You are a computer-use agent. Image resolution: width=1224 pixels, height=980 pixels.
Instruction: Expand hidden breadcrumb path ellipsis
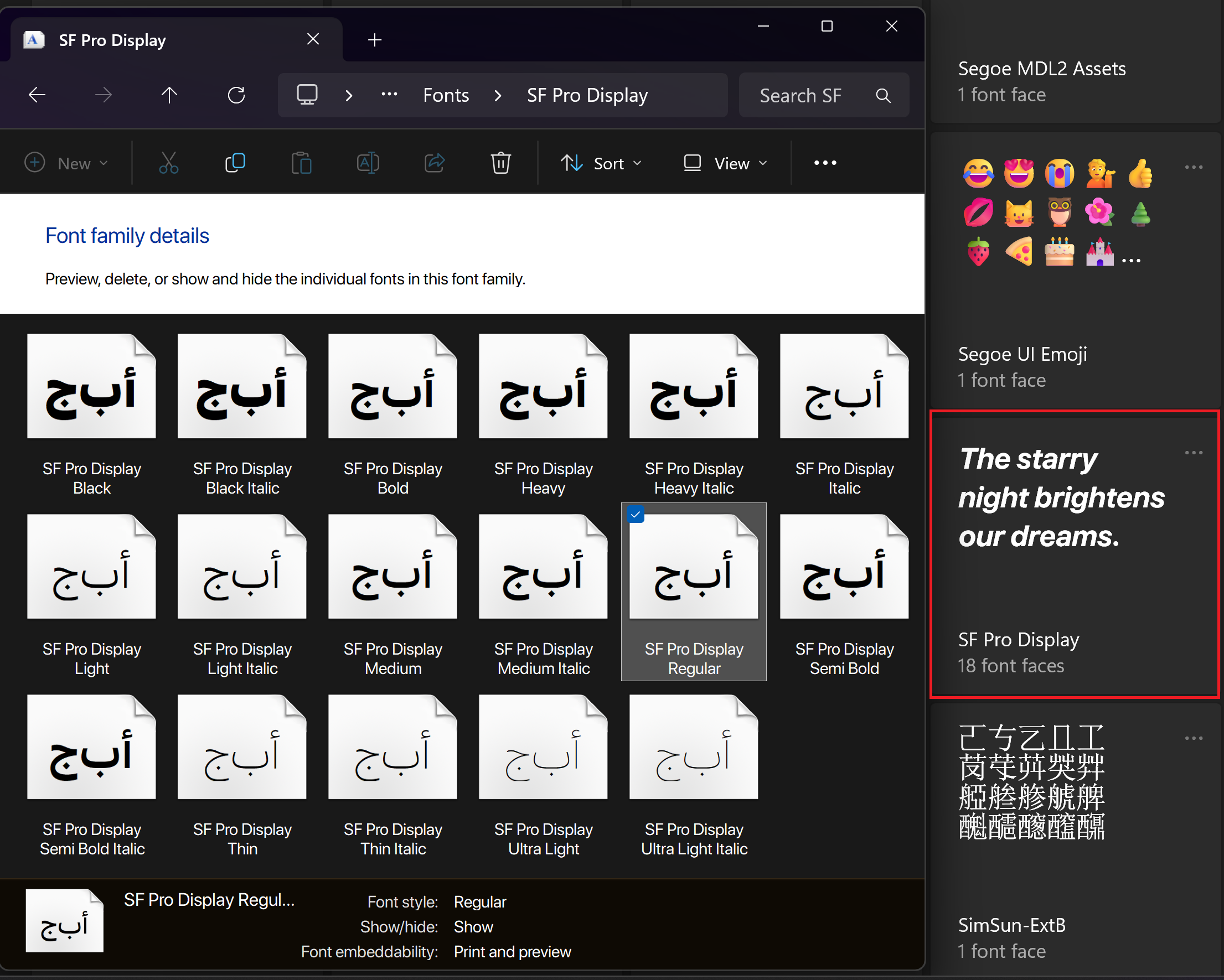389,95
